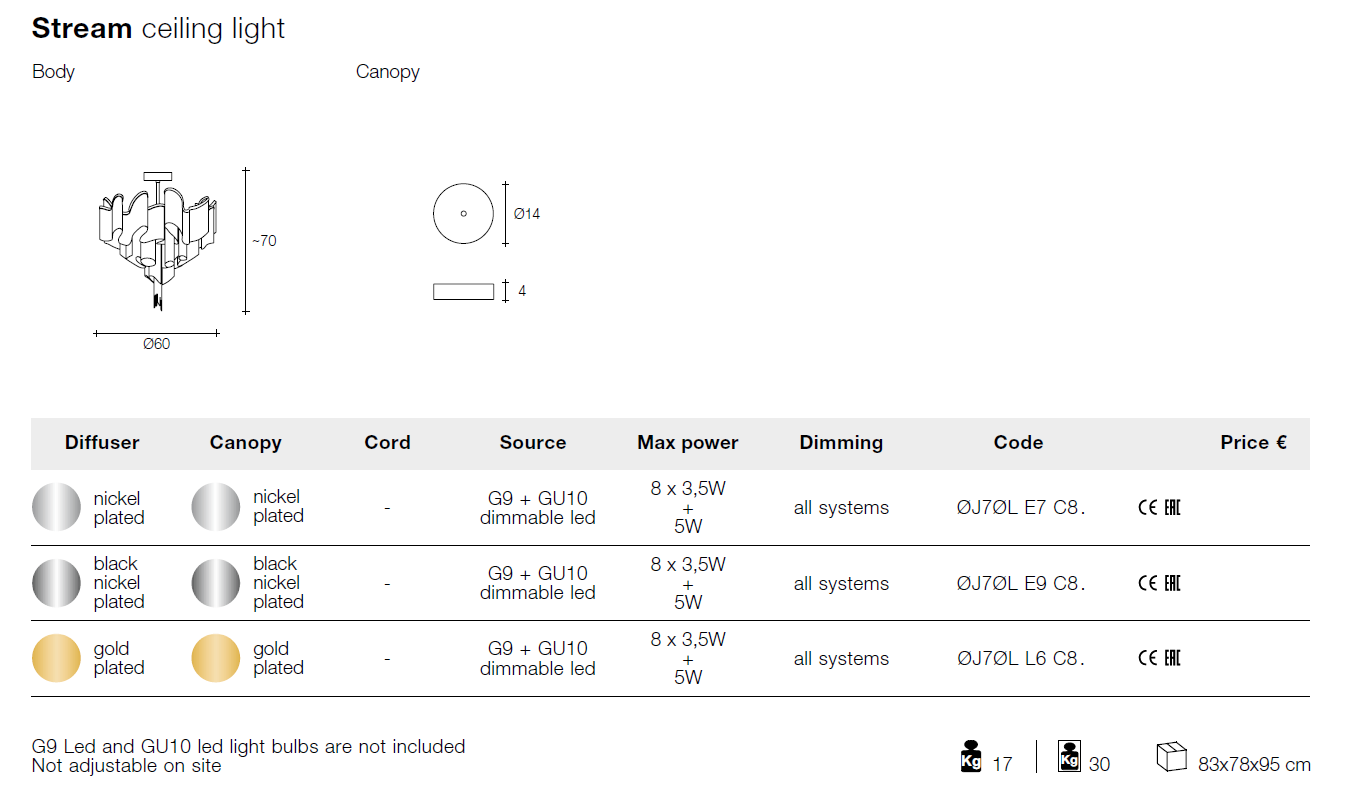Click the CE EAC mark in the E9 row

1160,583
